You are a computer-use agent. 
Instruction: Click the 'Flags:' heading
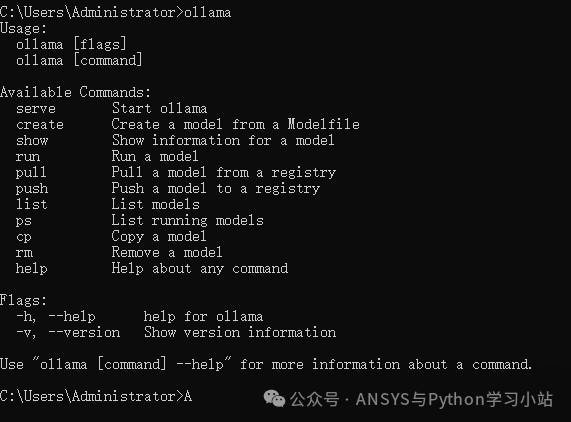coord(23,300)
